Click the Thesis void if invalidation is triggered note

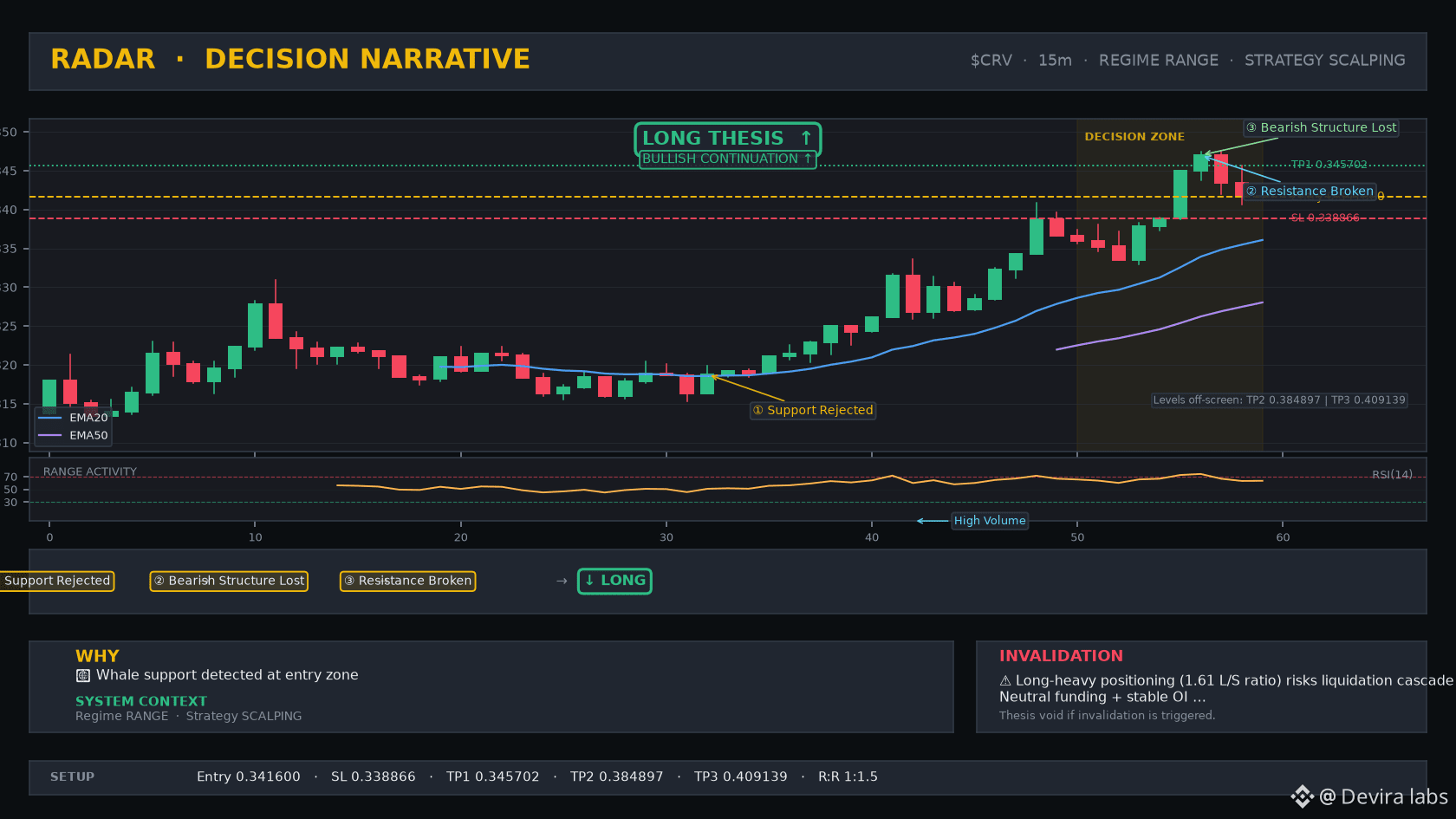1108,716
